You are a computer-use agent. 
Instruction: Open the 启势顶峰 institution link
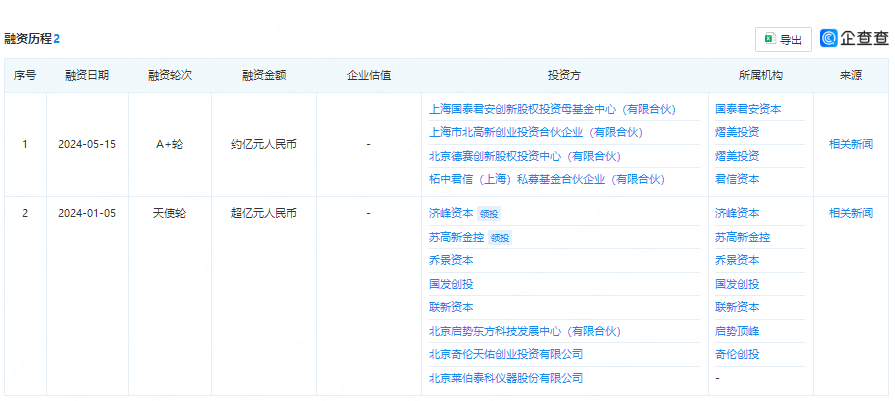point(737,331)
